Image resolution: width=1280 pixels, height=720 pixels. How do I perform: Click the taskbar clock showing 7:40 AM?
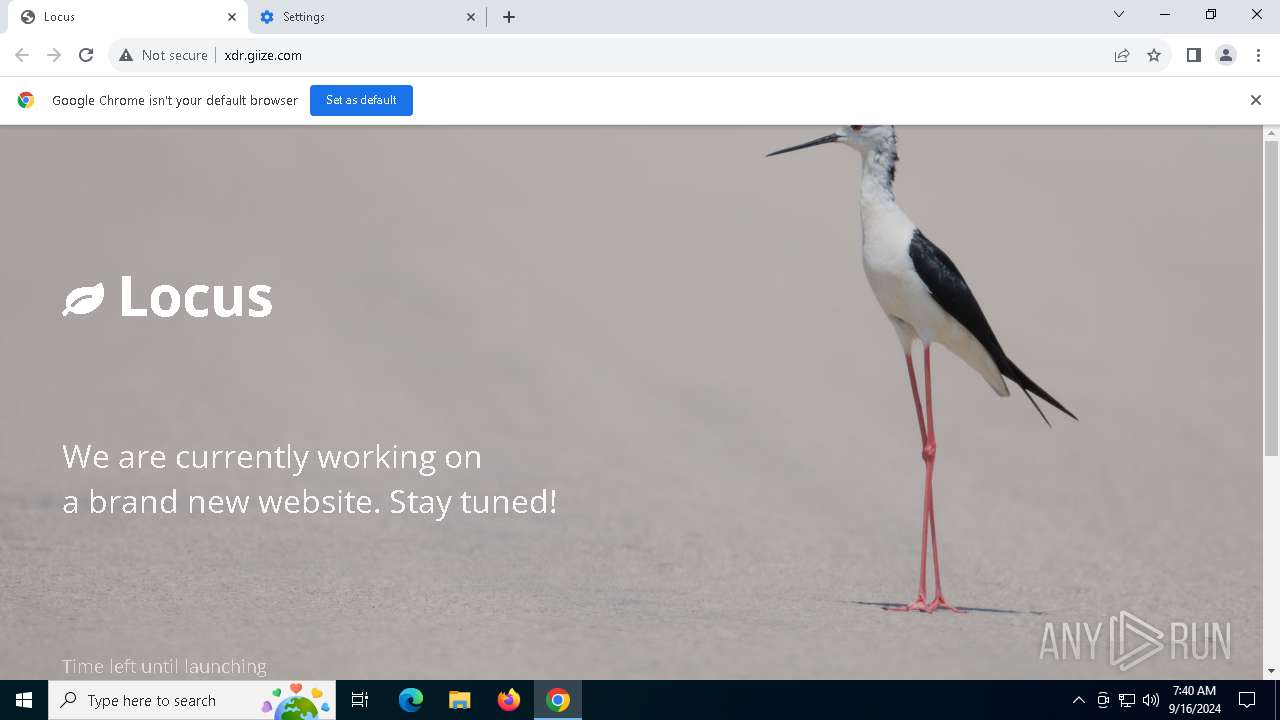(x=1194, y=700)
